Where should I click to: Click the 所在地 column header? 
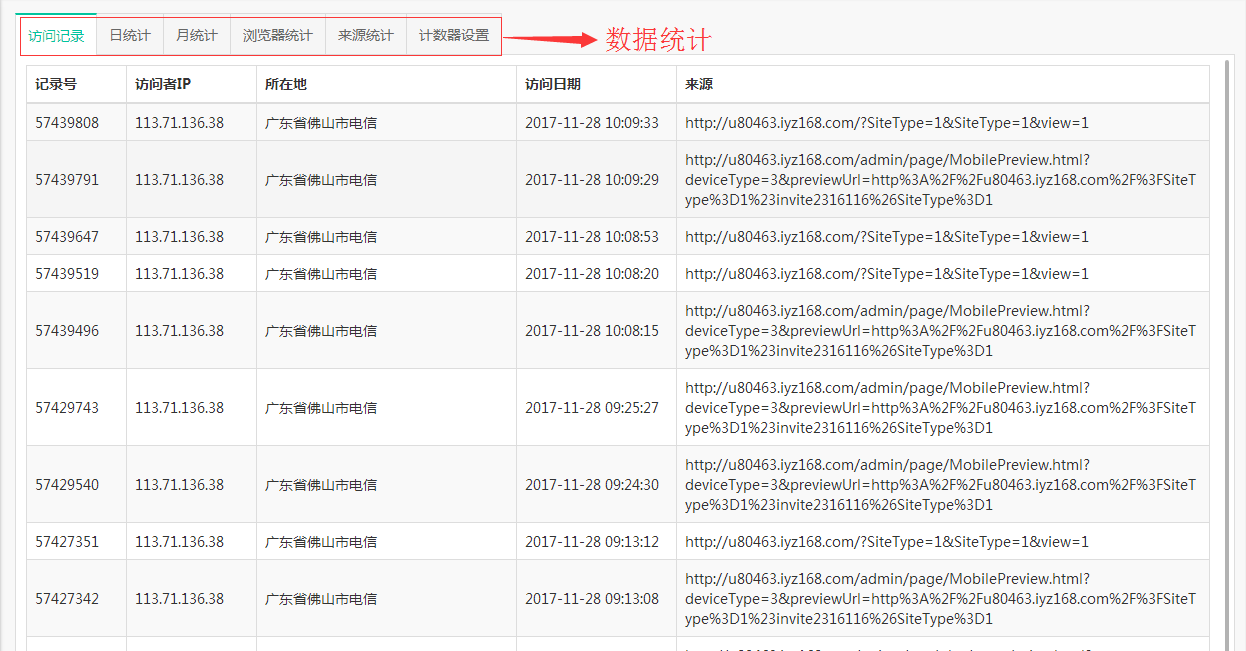(286, 85)
